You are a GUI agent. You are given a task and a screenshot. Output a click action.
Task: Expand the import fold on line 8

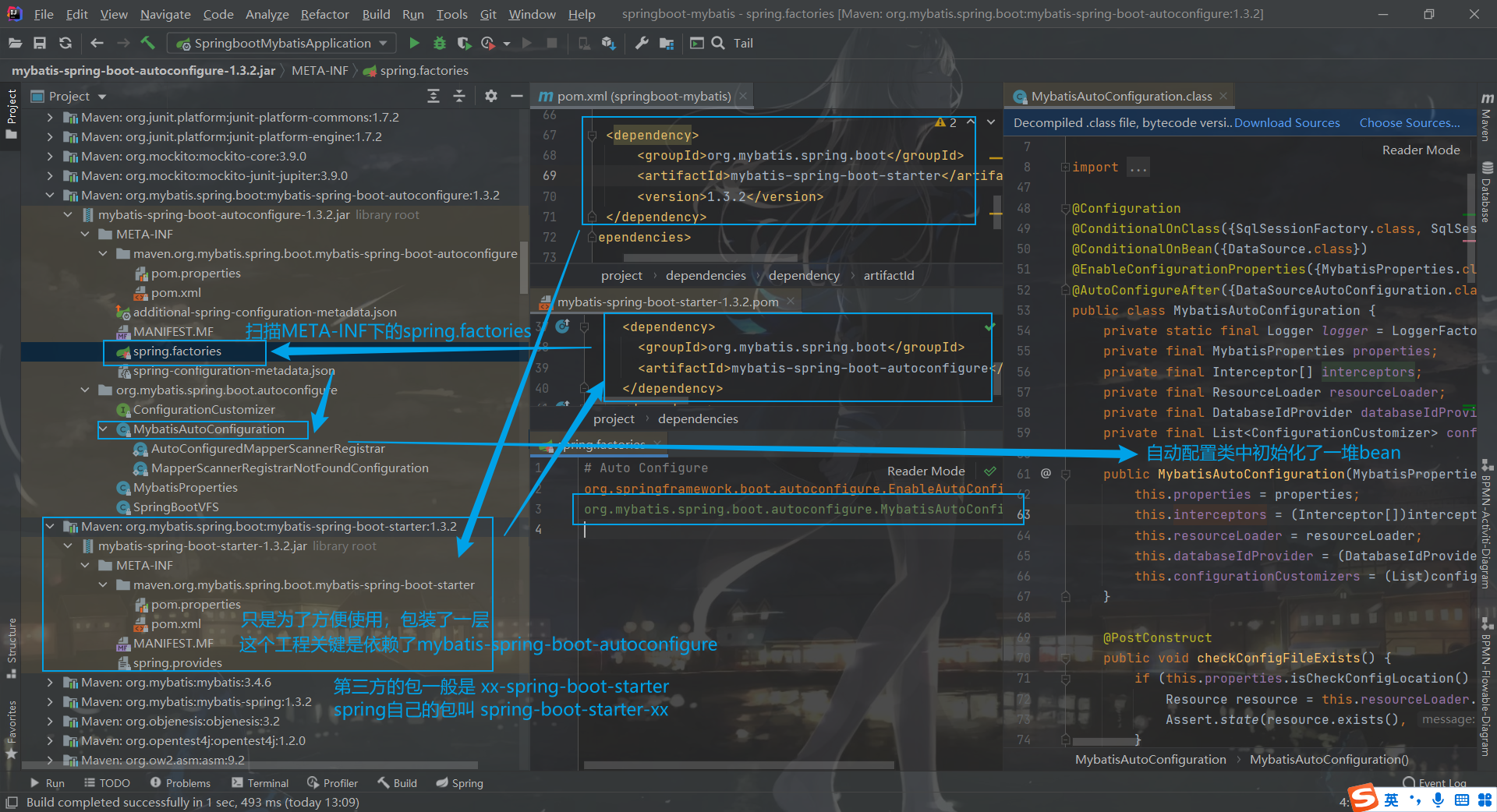[x=1065, y=168]
